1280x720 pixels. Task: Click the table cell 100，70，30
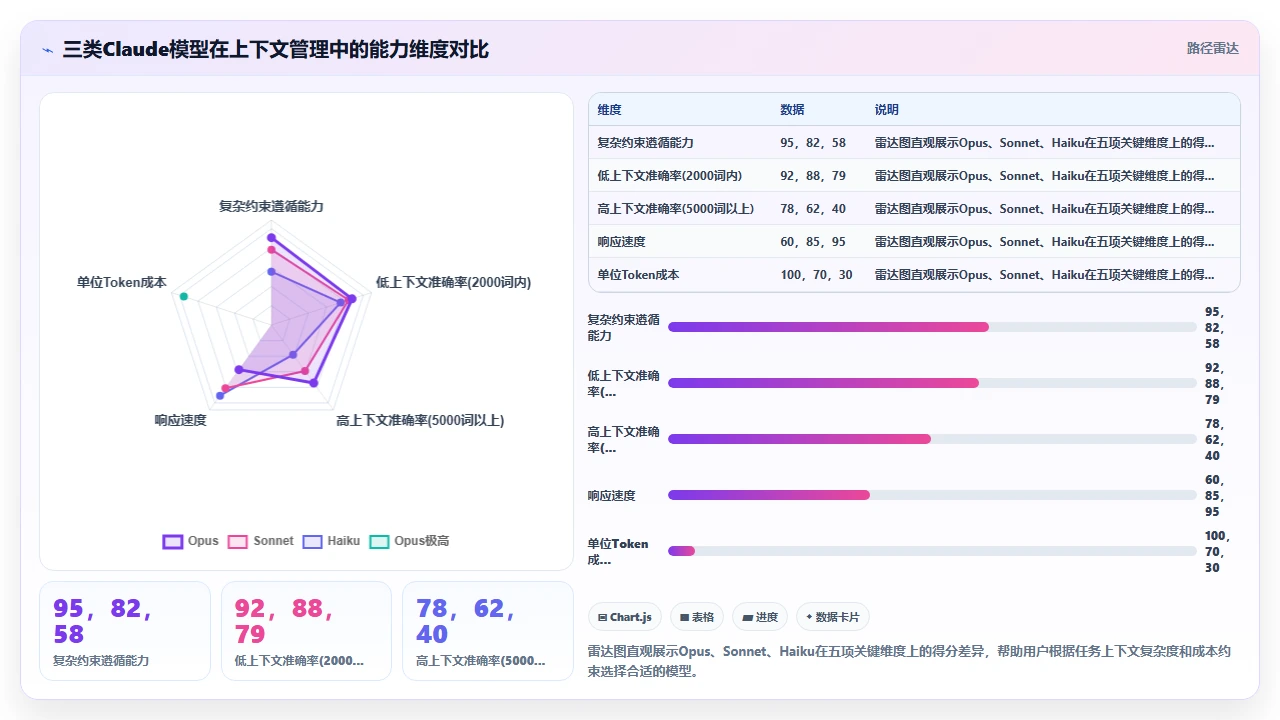coord(816,274)
